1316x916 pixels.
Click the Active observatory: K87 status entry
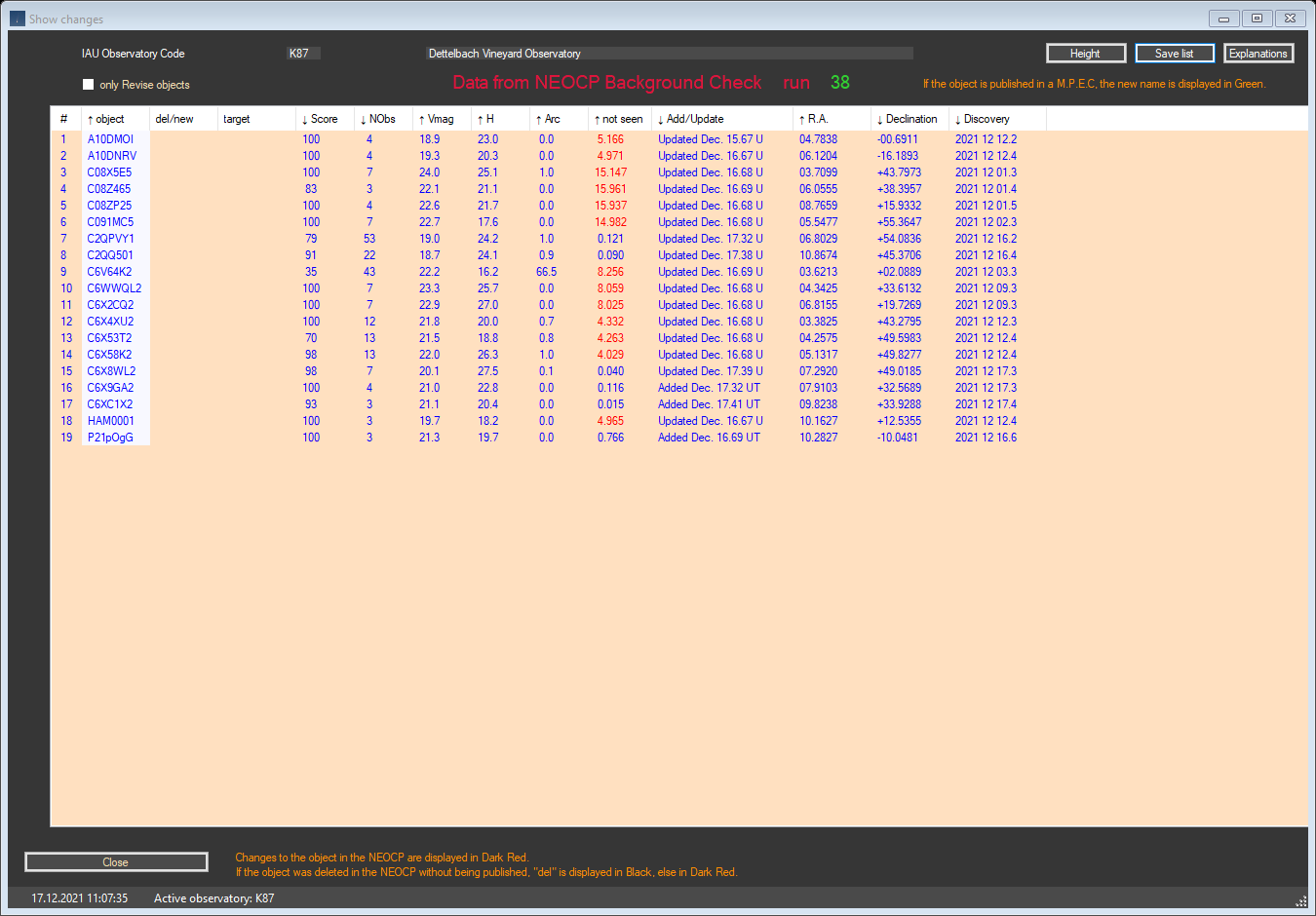213,898
